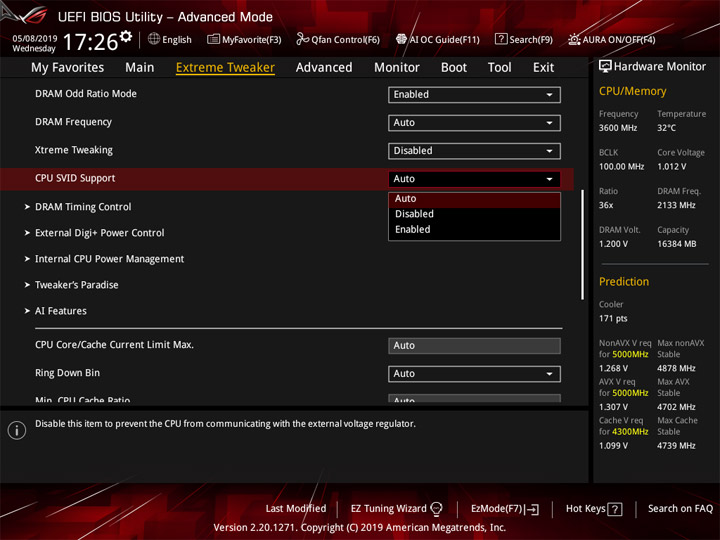Viewport: 720px width, 540px height.
Task: Click the 16384 MB capacity value
Action: coord(677,244)
